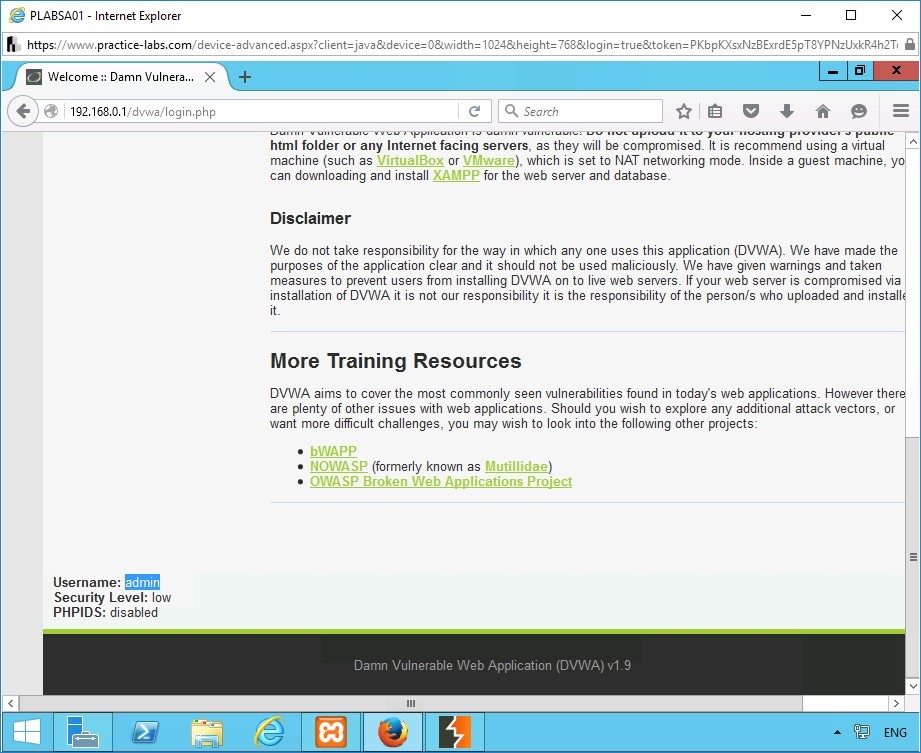The image size is (921, 753).
Task: Reload the page with the refresh icon
Action: point(474,111)
